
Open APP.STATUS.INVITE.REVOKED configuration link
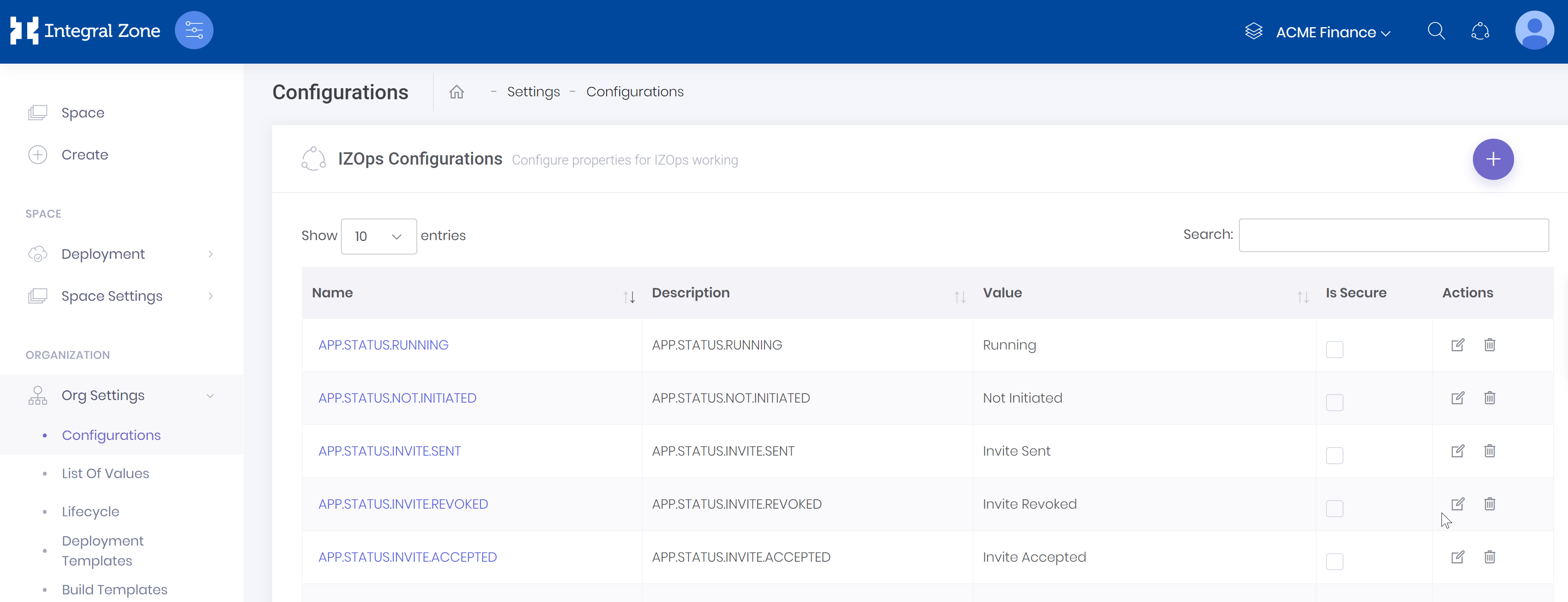[403, 504]
